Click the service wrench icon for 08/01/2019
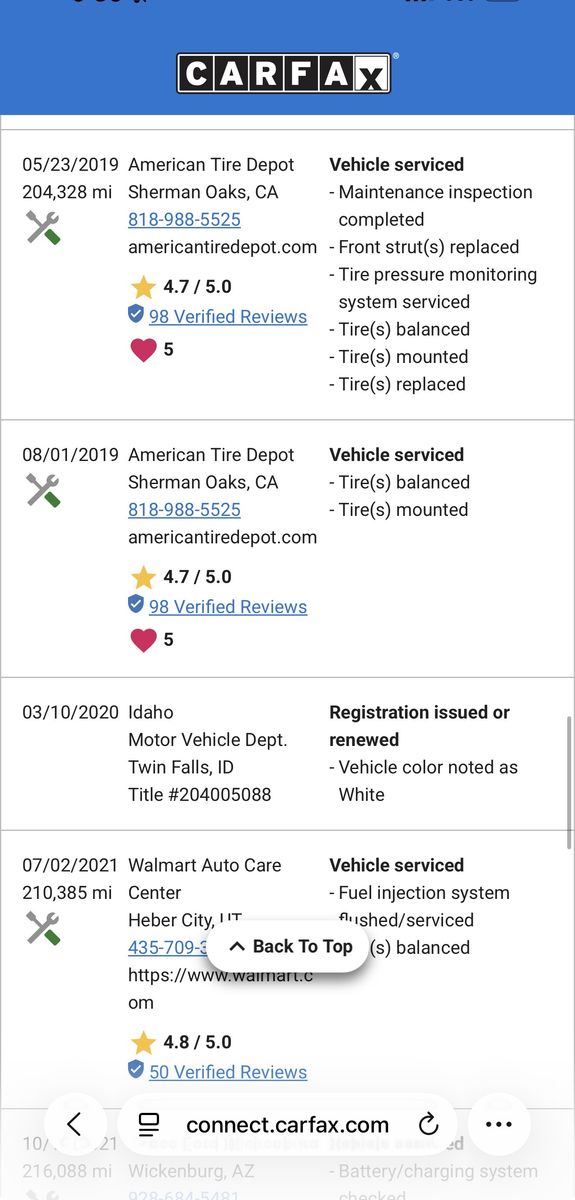 (x=43, y=490)
